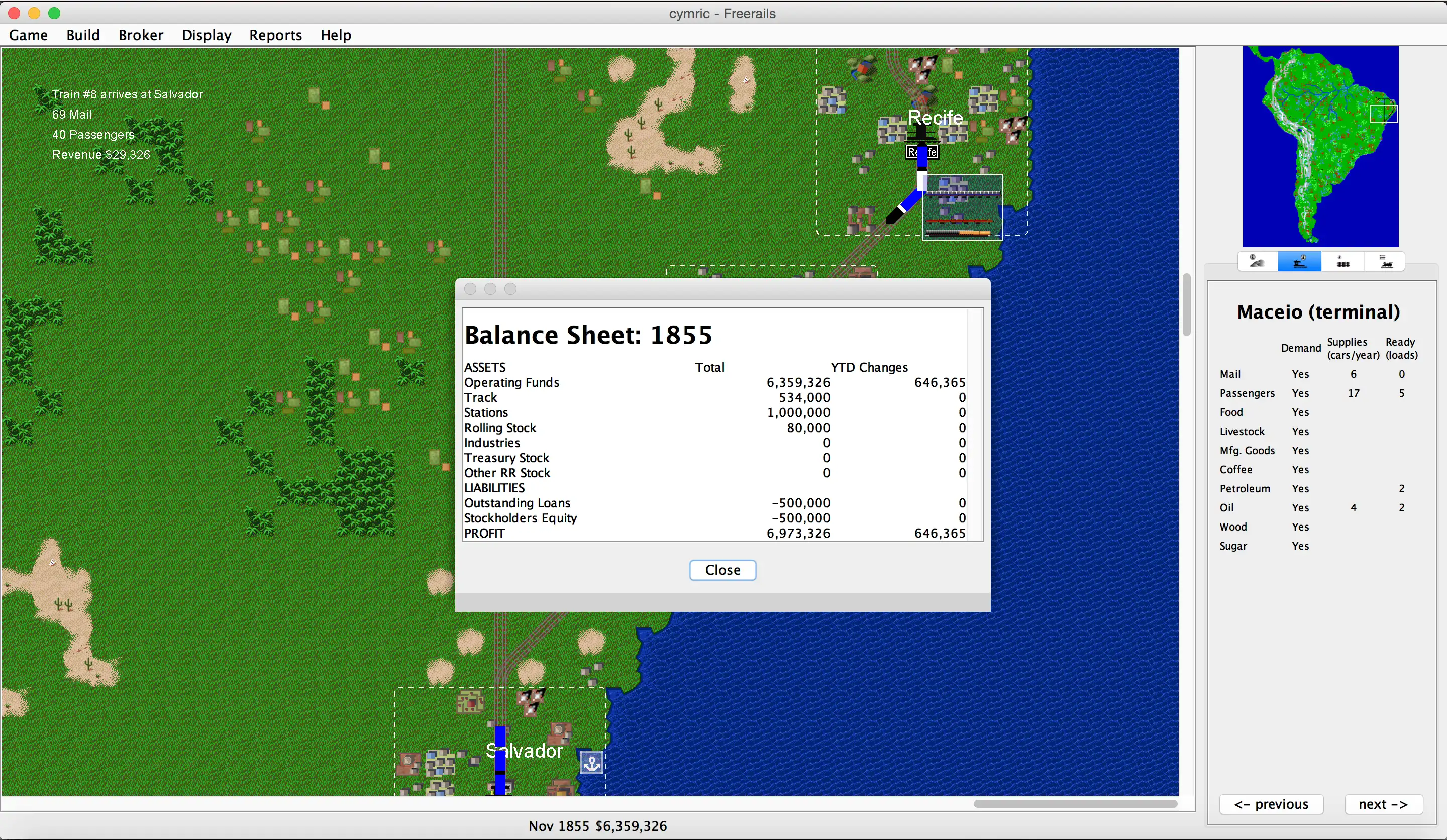Open the Build menu
Image resolution: width=1447 pixels, height=840 pixels.
click(82, 34)
